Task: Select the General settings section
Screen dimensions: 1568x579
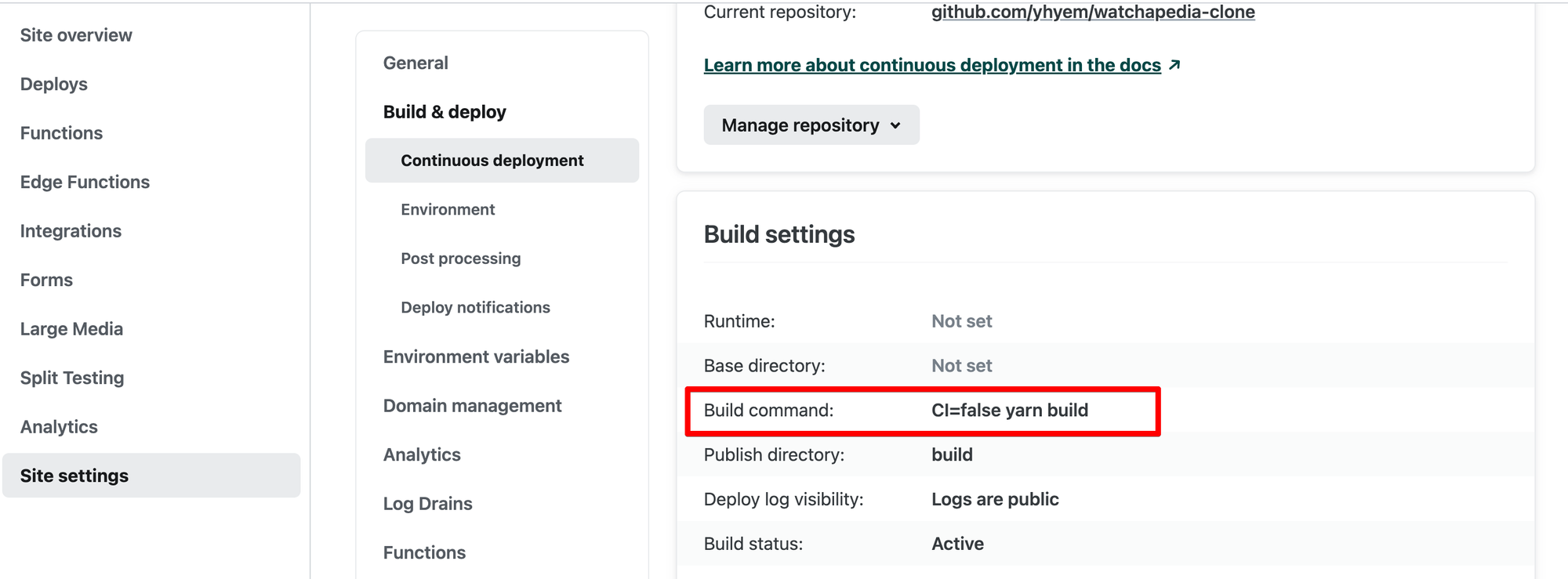Action: click(x=416, y=63)
